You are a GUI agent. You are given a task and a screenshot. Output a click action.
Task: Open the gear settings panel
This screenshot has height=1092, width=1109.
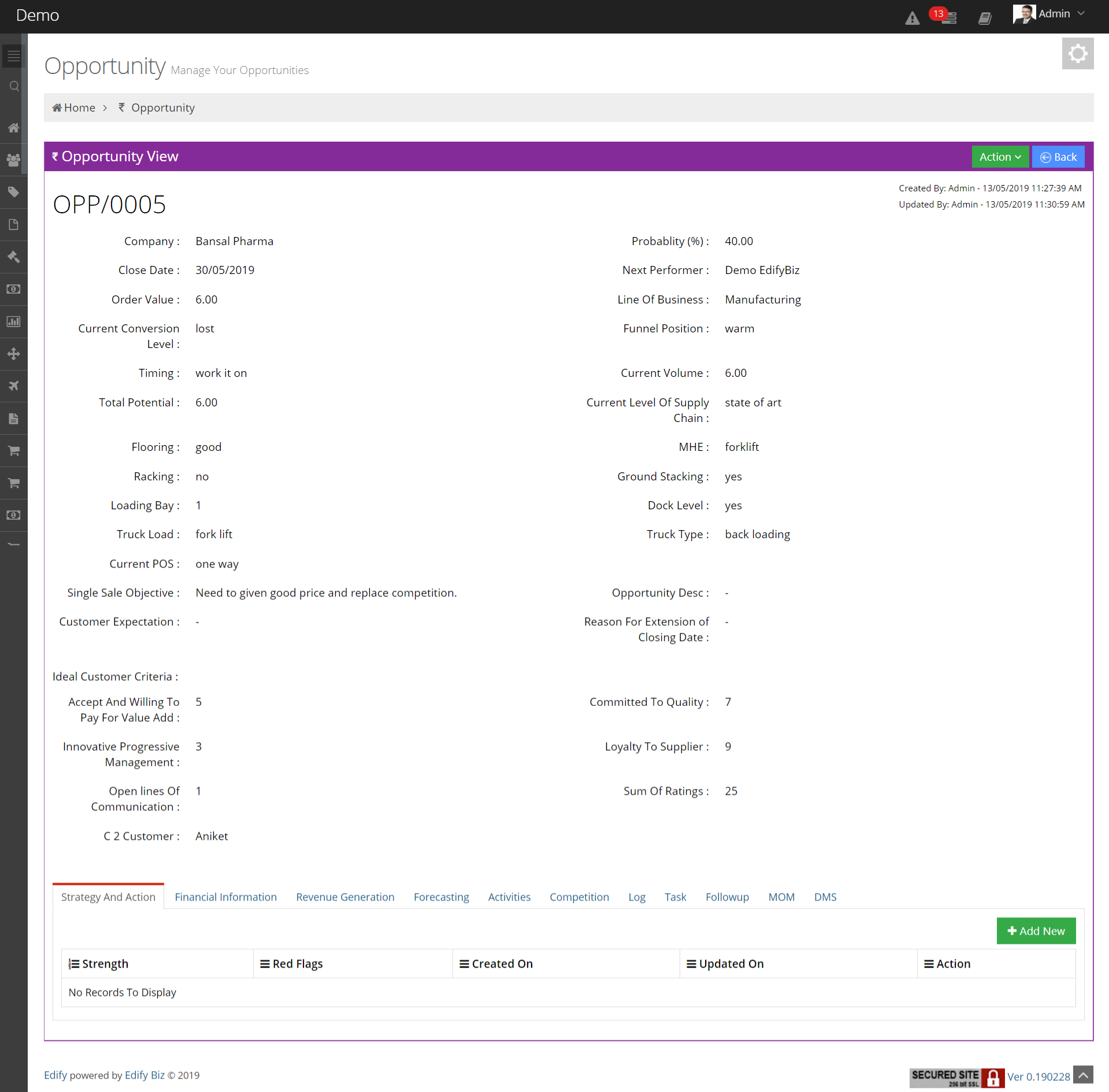tap(1077, 54)
